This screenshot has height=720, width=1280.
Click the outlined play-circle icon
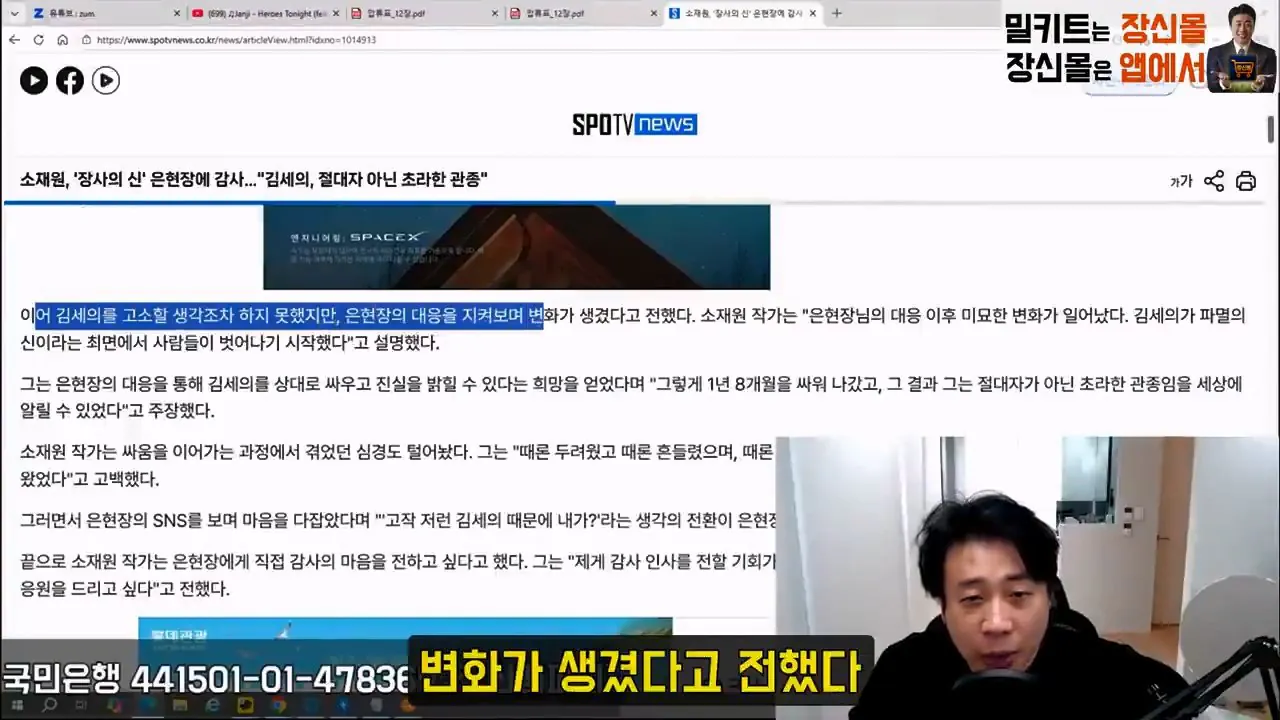tap(106, 81)
